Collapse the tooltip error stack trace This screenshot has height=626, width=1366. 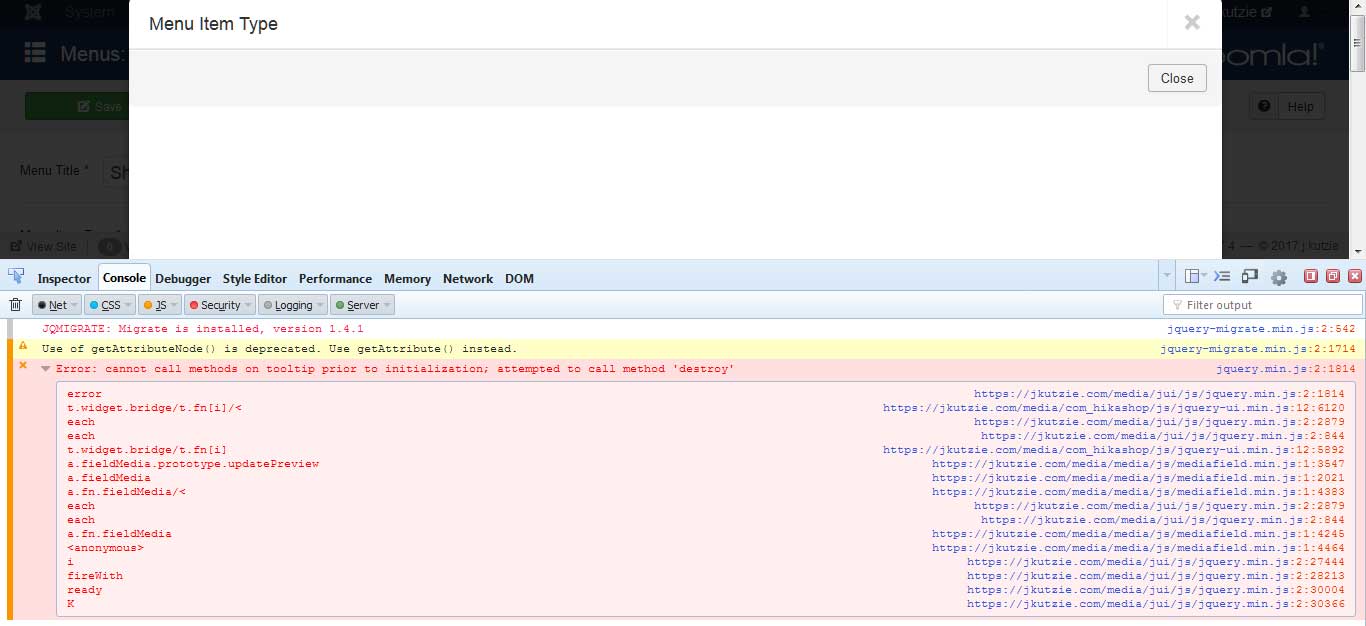pos(45,369)
